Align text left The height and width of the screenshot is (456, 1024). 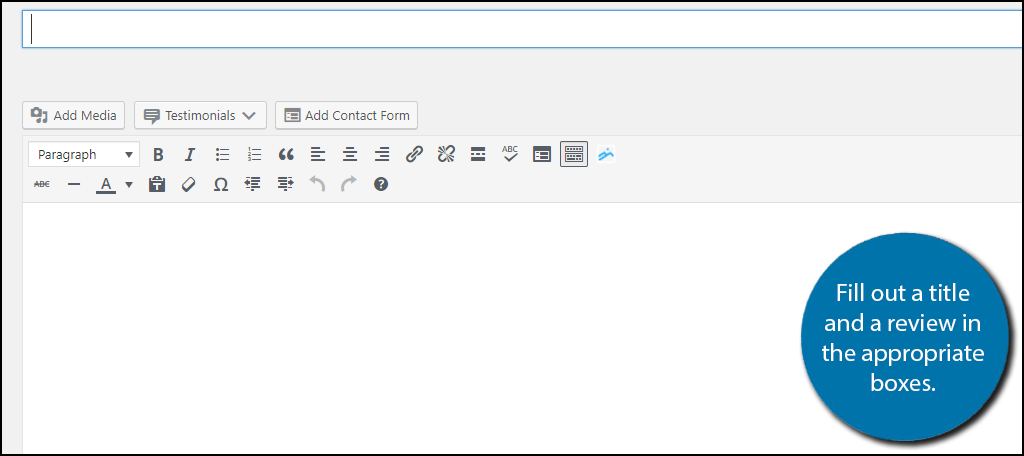click(x=318, y=155)
